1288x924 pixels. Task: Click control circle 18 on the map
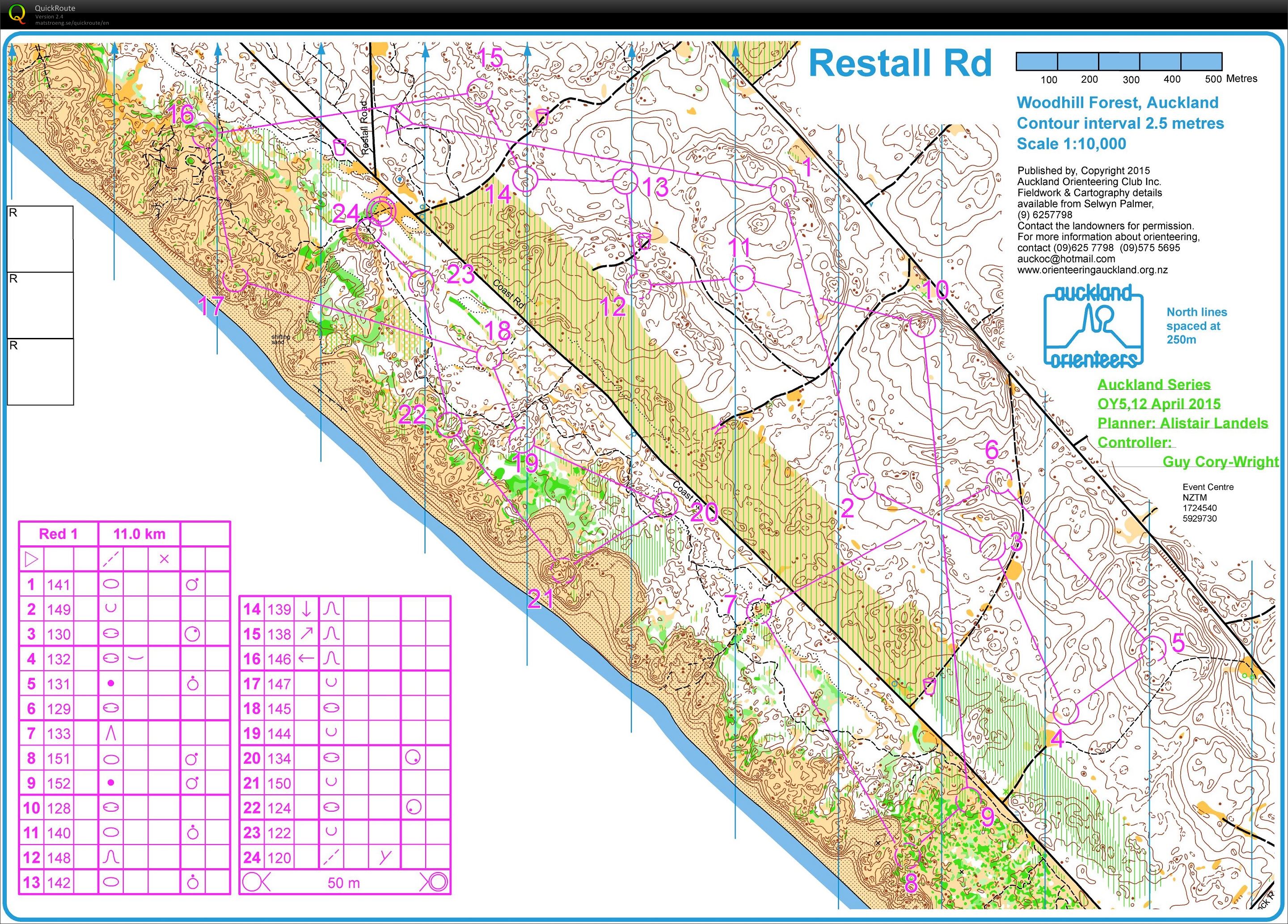pyautogui.click(x=488, y=356)
